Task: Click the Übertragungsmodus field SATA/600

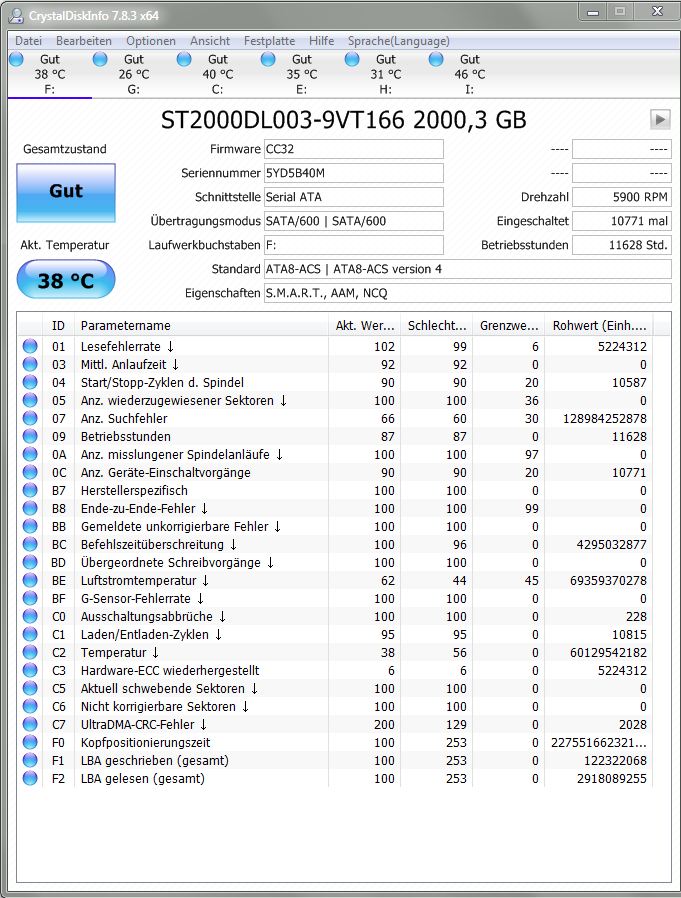Action: pyautogui.click(x=353, y=221)
